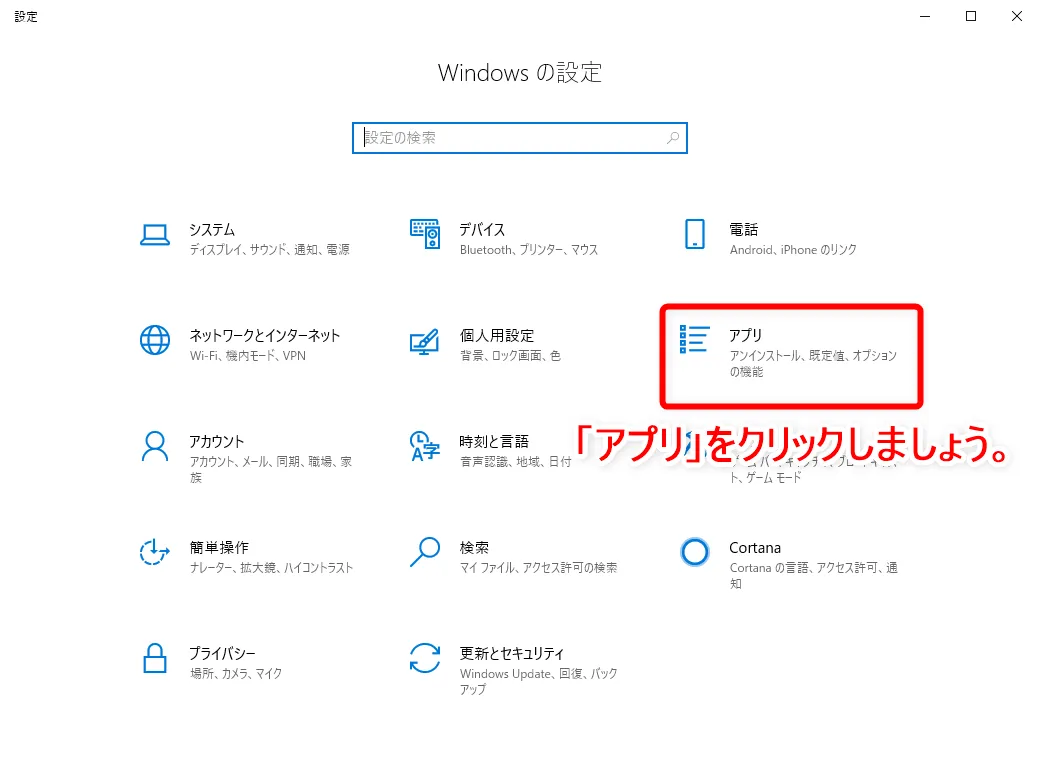Viewport: 1040px width, 764px height.
Task: Select the 電話 title text
Action: pyautogui.click(x=744, y=229)
